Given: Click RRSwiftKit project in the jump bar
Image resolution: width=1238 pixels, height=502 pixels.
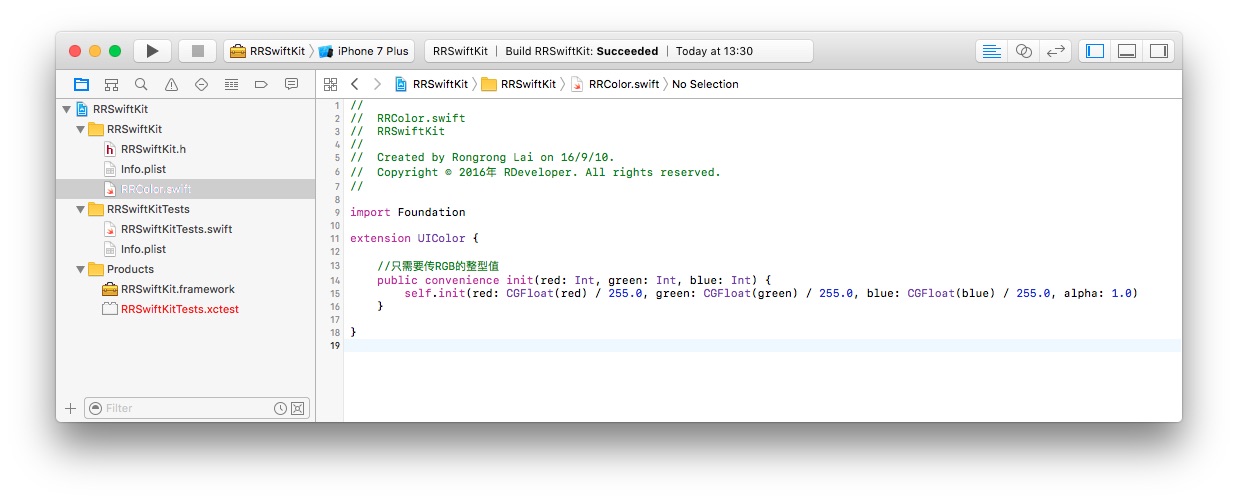Looking at the screenshot, I should pyautogui.click(x=431, y=84).
